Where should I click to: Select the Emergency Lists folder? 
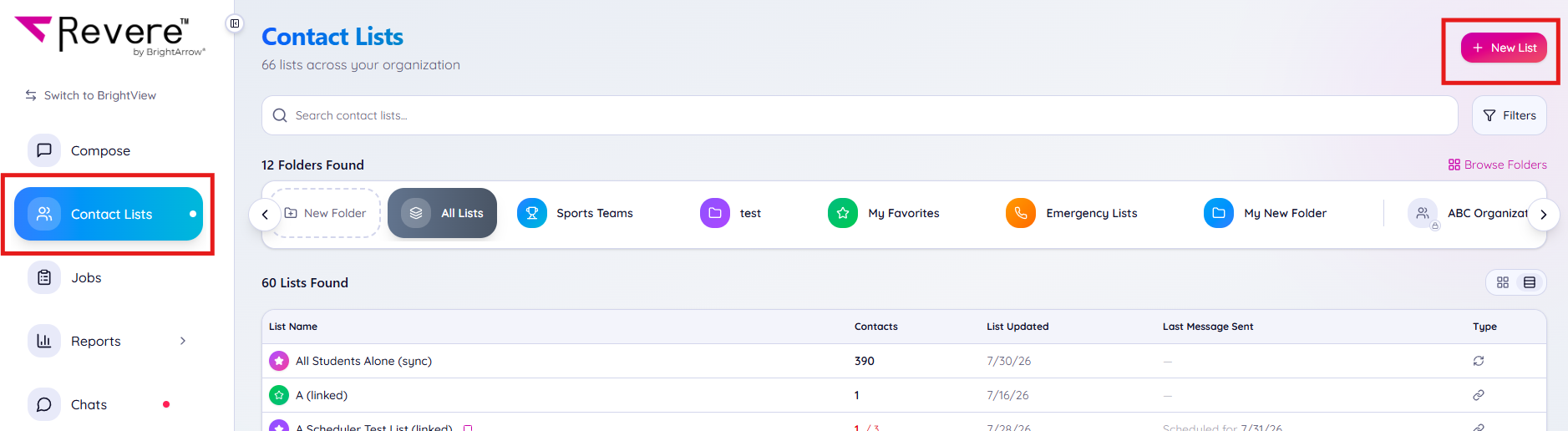coord(1072,213)
